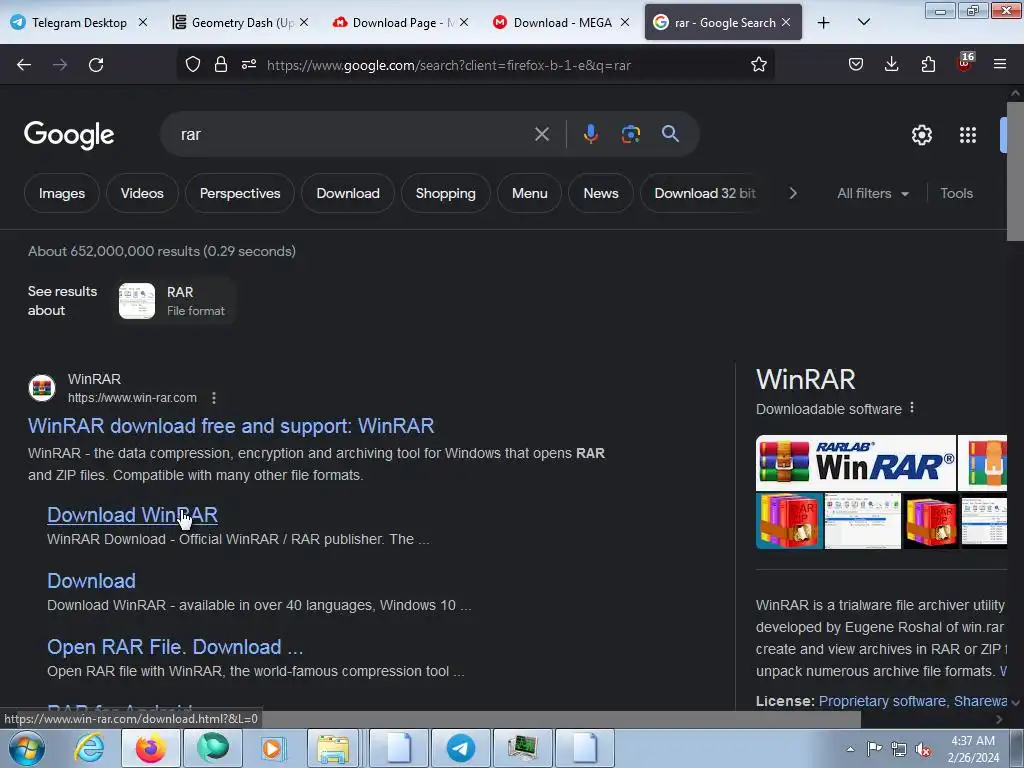Search by image with Google Lens icon
Image resolution: width=1024 pixels, height=768 pixels.
click(630, 134)
